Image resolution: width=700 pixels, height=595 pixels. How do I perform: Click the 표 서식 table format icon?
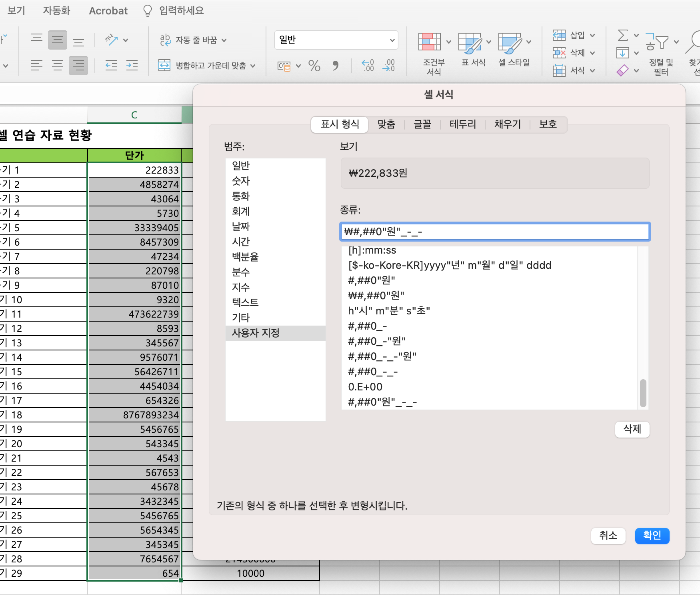coord(470,42)
